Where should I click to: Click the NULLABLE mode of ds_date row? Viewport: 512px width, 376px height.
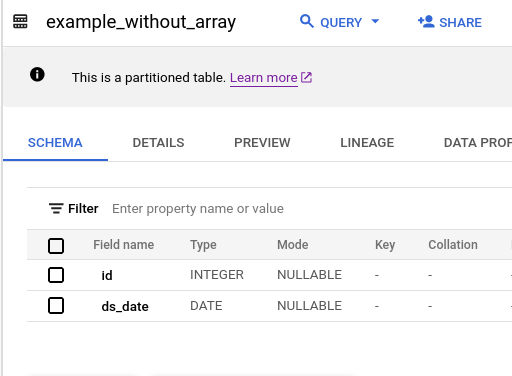click(x=309, y=306)
